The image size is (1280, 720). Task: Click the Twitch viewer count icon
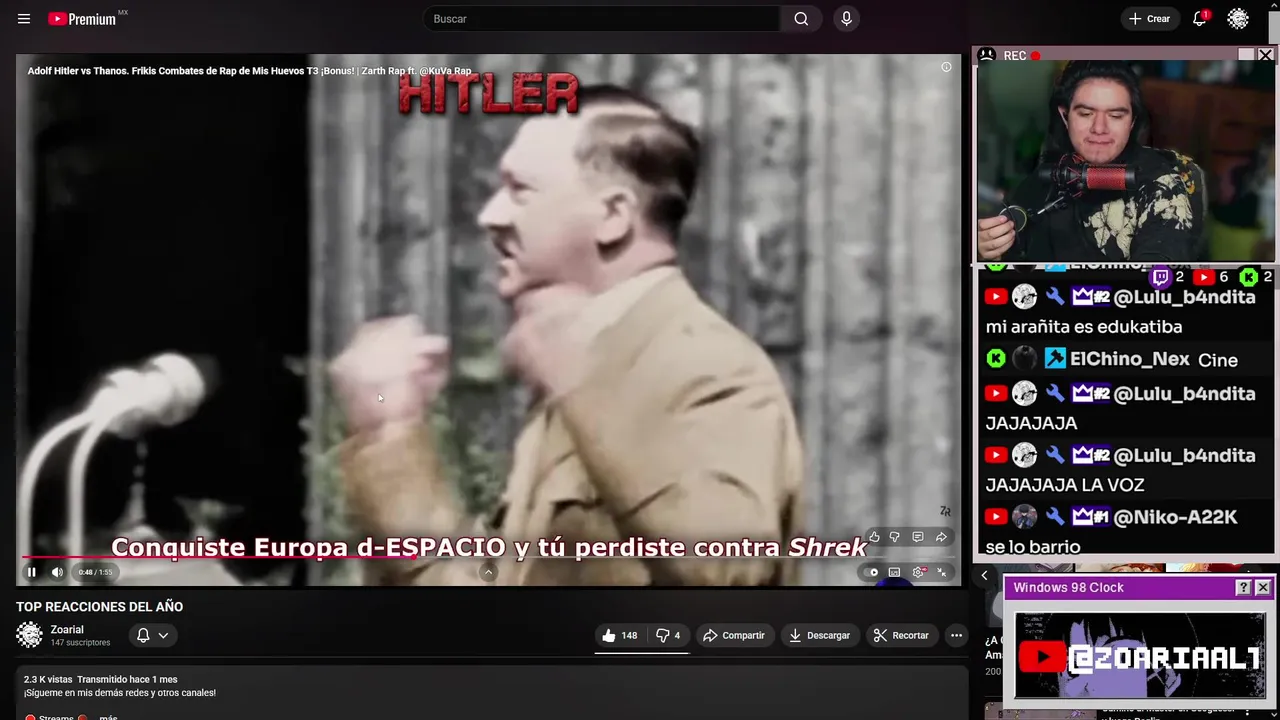tap(1160, 277)
